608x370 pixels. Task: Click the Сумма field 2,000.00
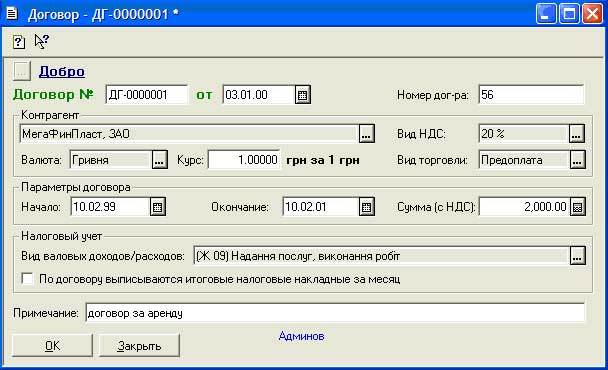coord(524,207)
